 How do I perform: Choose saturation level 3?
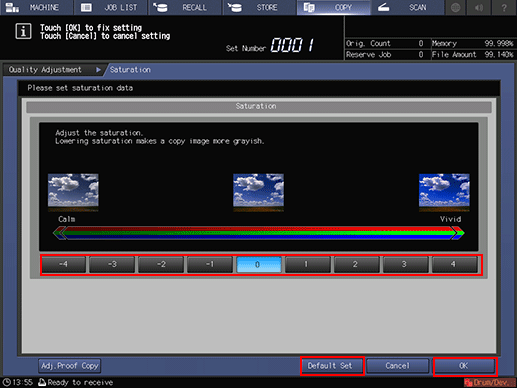click(x=406, y=264)
